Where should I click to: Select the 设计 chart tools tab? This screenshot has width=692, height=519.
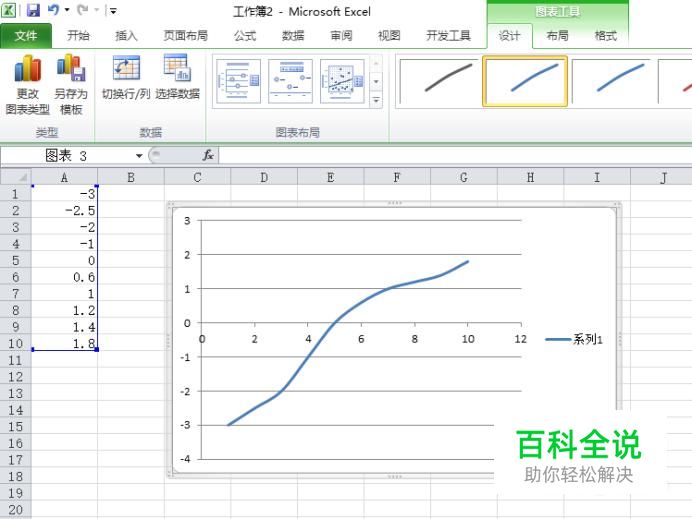point(509,36)
